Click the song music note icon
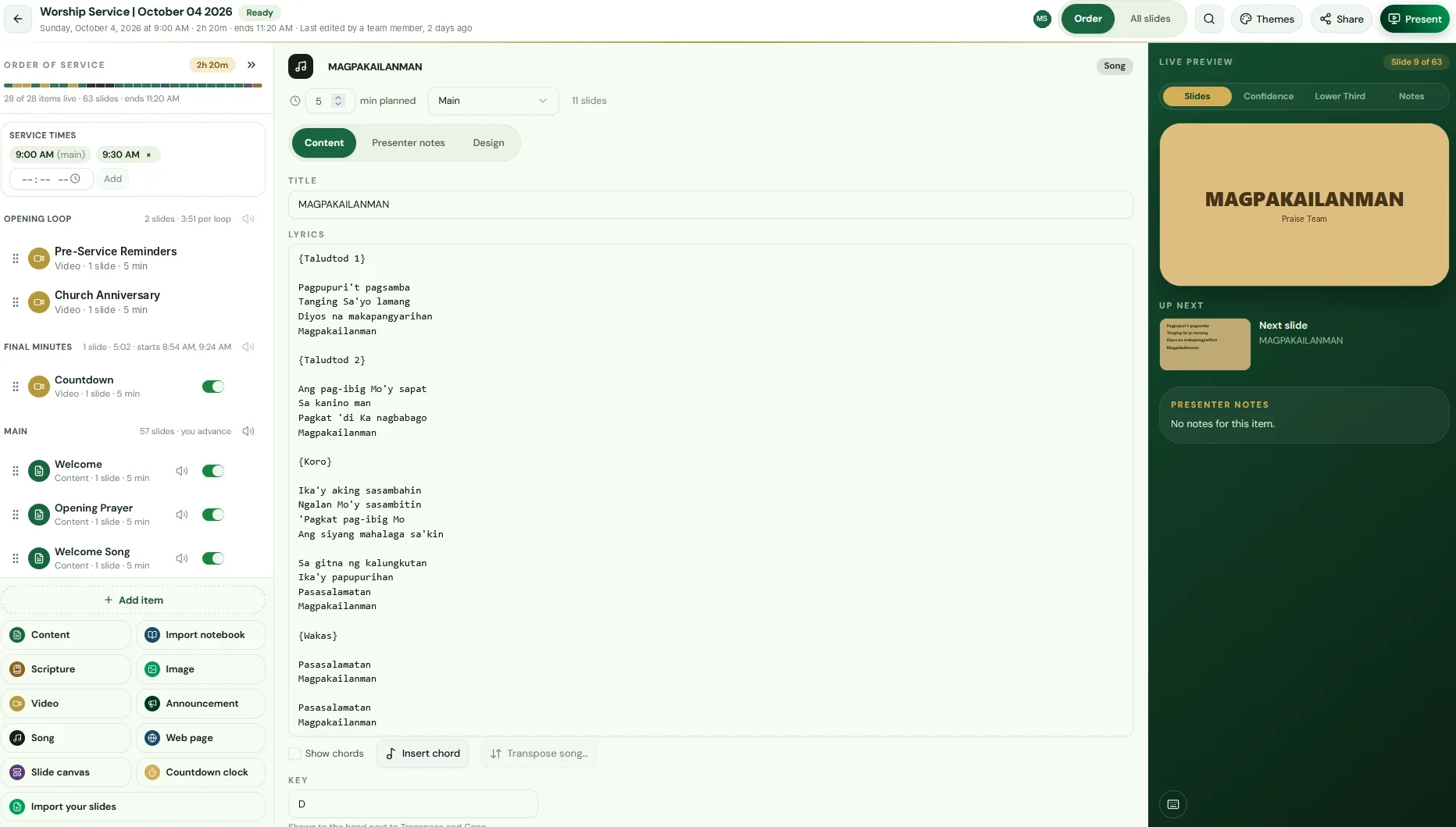This screenshot has width=1456, height=827. [x=301, y=66]
